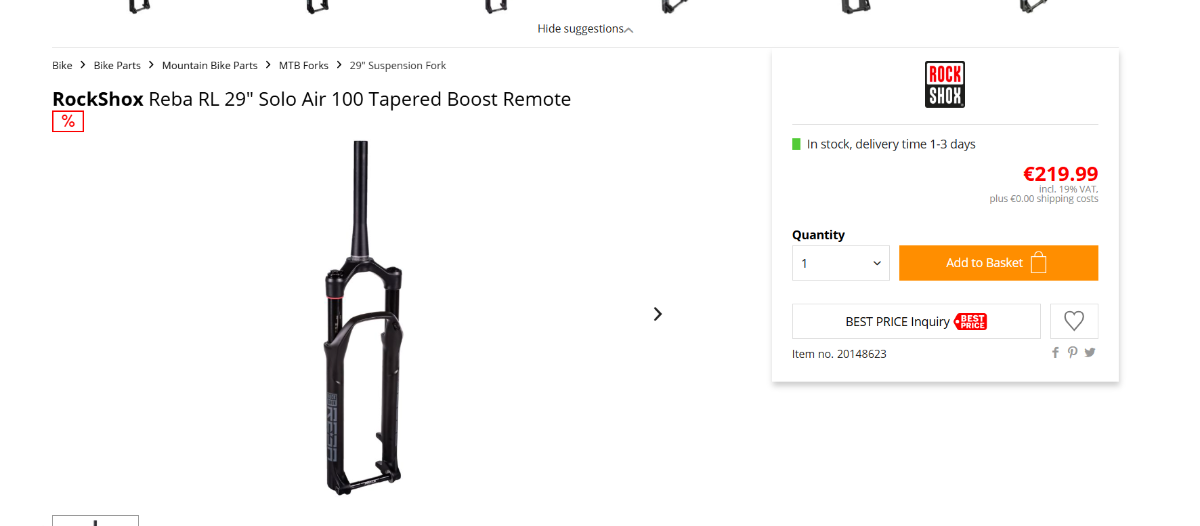Share the product on Twitter
The height and width of the screenshot is (526, 1200).
[x=1090, y=352]
